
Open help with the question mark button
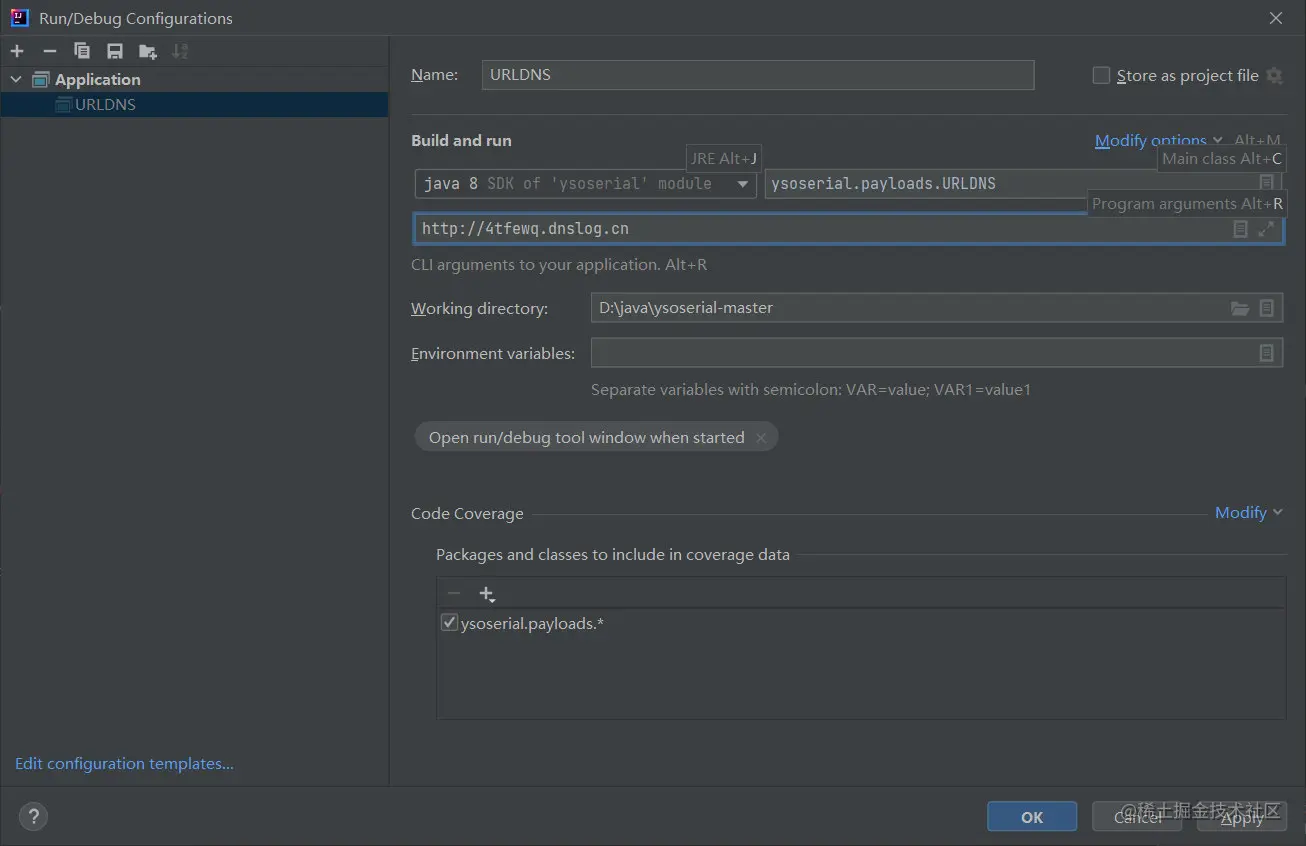[x=33, y=817]
